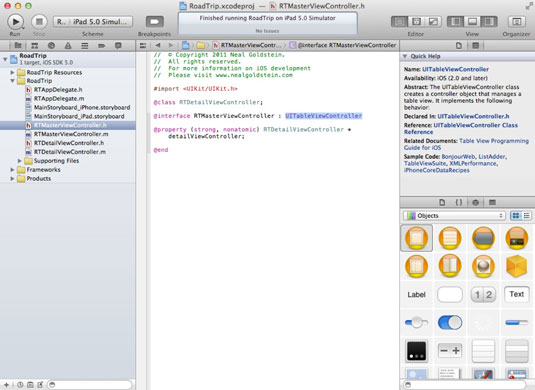Viewport: 535px width, 390px height.
Task: Switch to Assistant editor mode
Action: pyautogui.click(x=416, y=22)
